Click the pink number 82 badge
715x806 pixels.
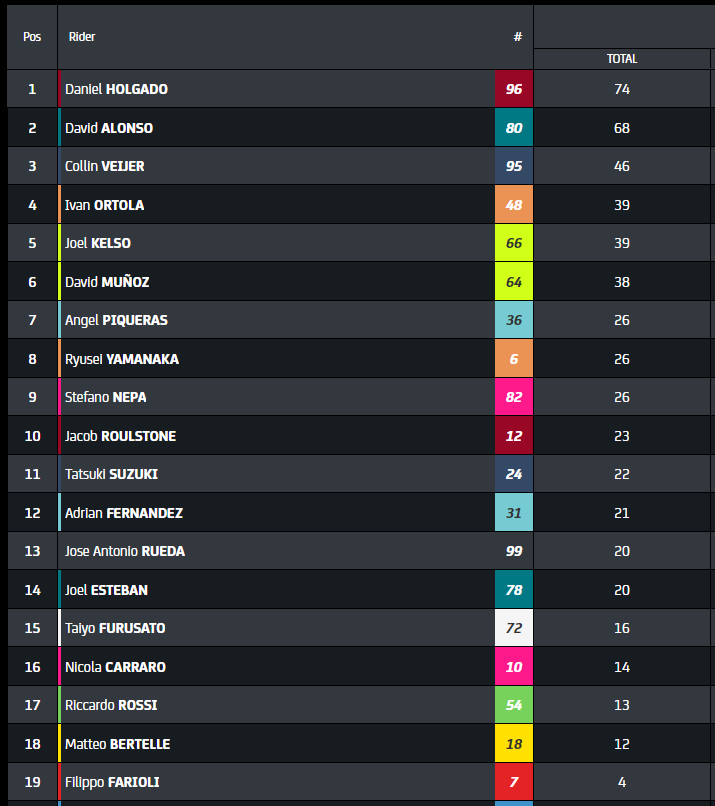click(x=514, y=397)
